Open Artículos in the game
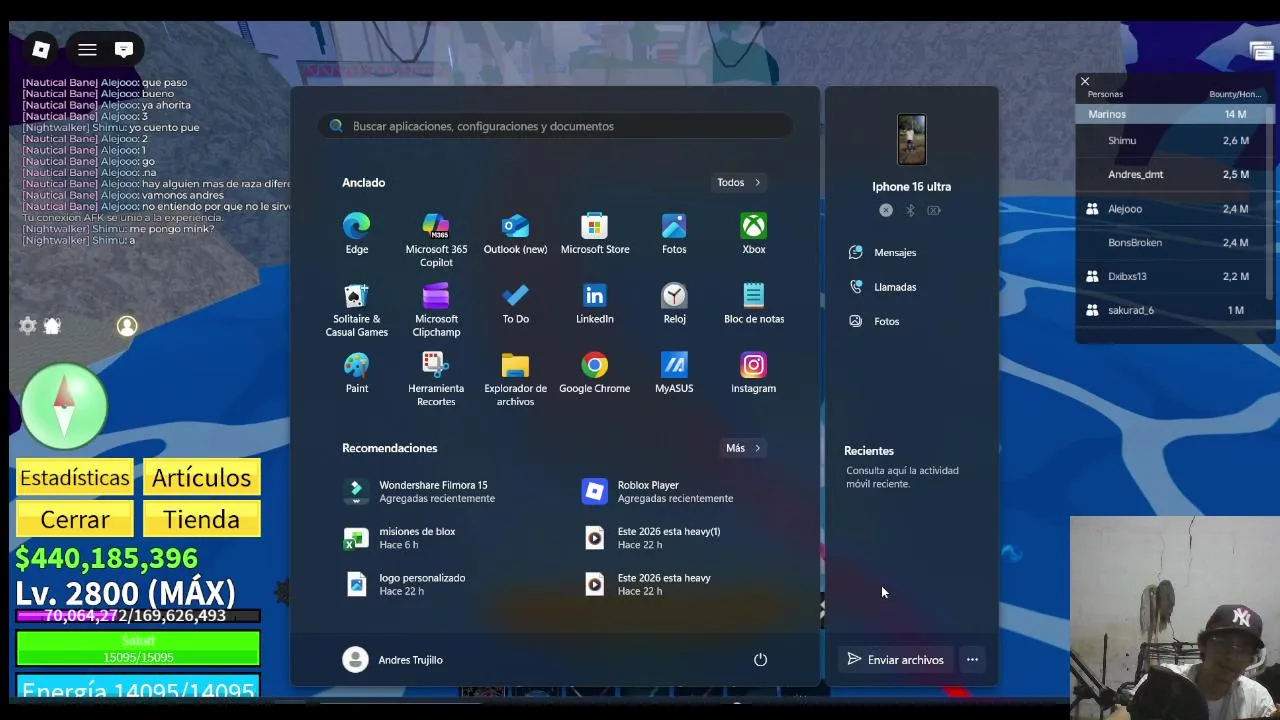Viewport: 1280px width, 720px height. (x=202, y=478)
